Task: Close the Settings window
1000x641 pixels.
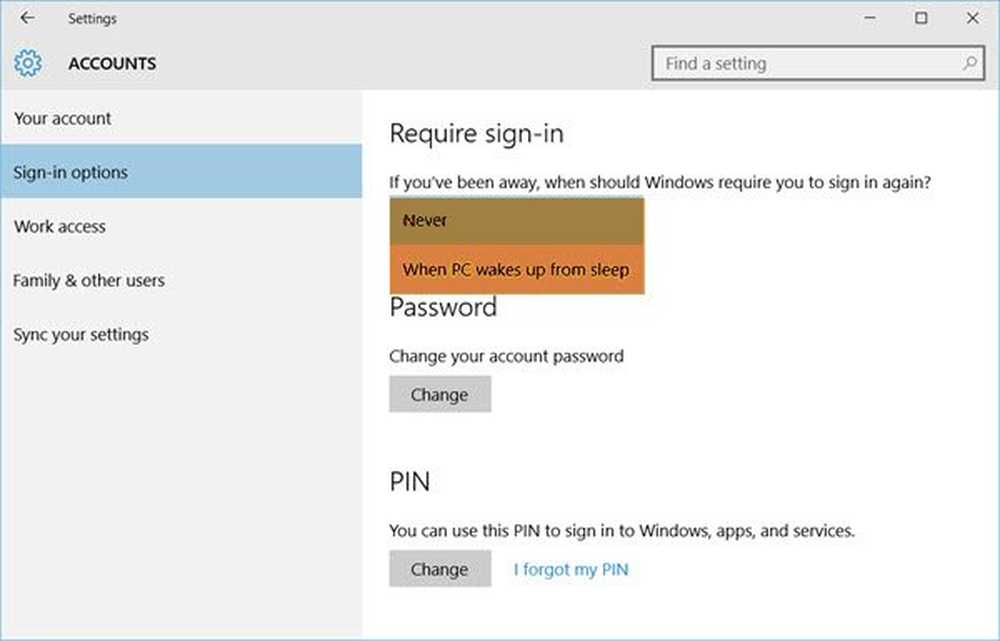Action: tap(973, 18)
